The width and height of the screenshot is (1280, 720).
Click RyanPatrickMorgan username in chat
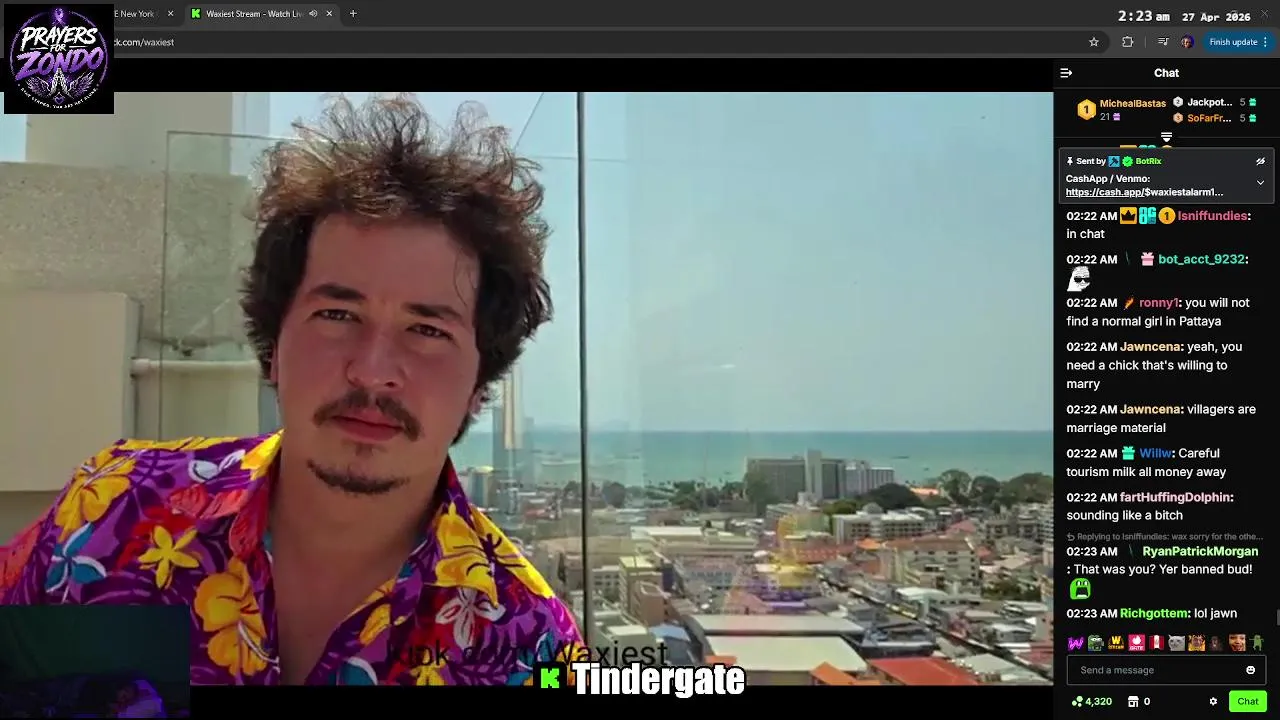(1200, 551)
